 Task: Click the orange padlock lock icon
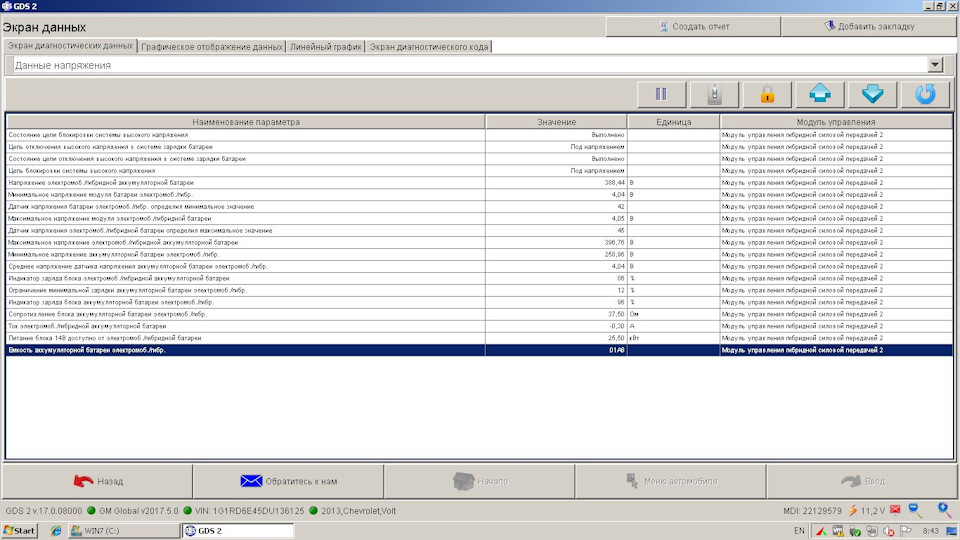click(x=767, y=94)
